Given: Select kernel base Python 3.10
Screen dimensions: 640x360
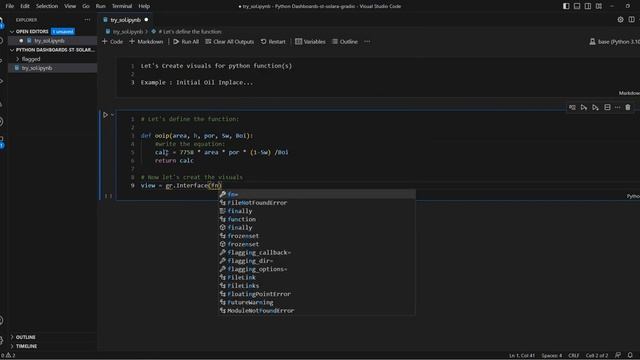Looking at the screenshot, I should point(614,42).
